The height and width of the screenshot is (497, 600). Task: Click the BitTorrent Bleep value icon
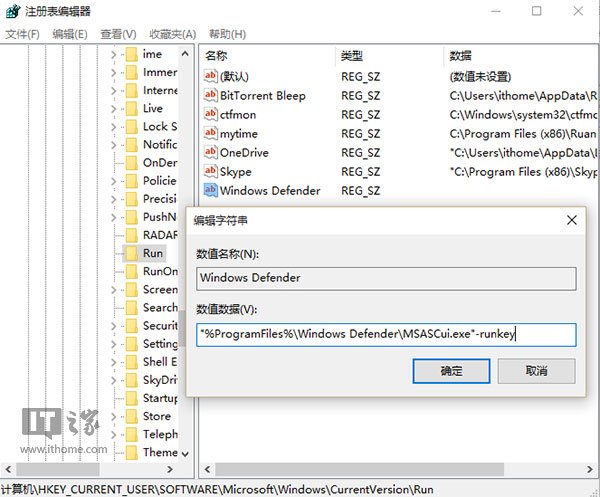coord(210,95)
